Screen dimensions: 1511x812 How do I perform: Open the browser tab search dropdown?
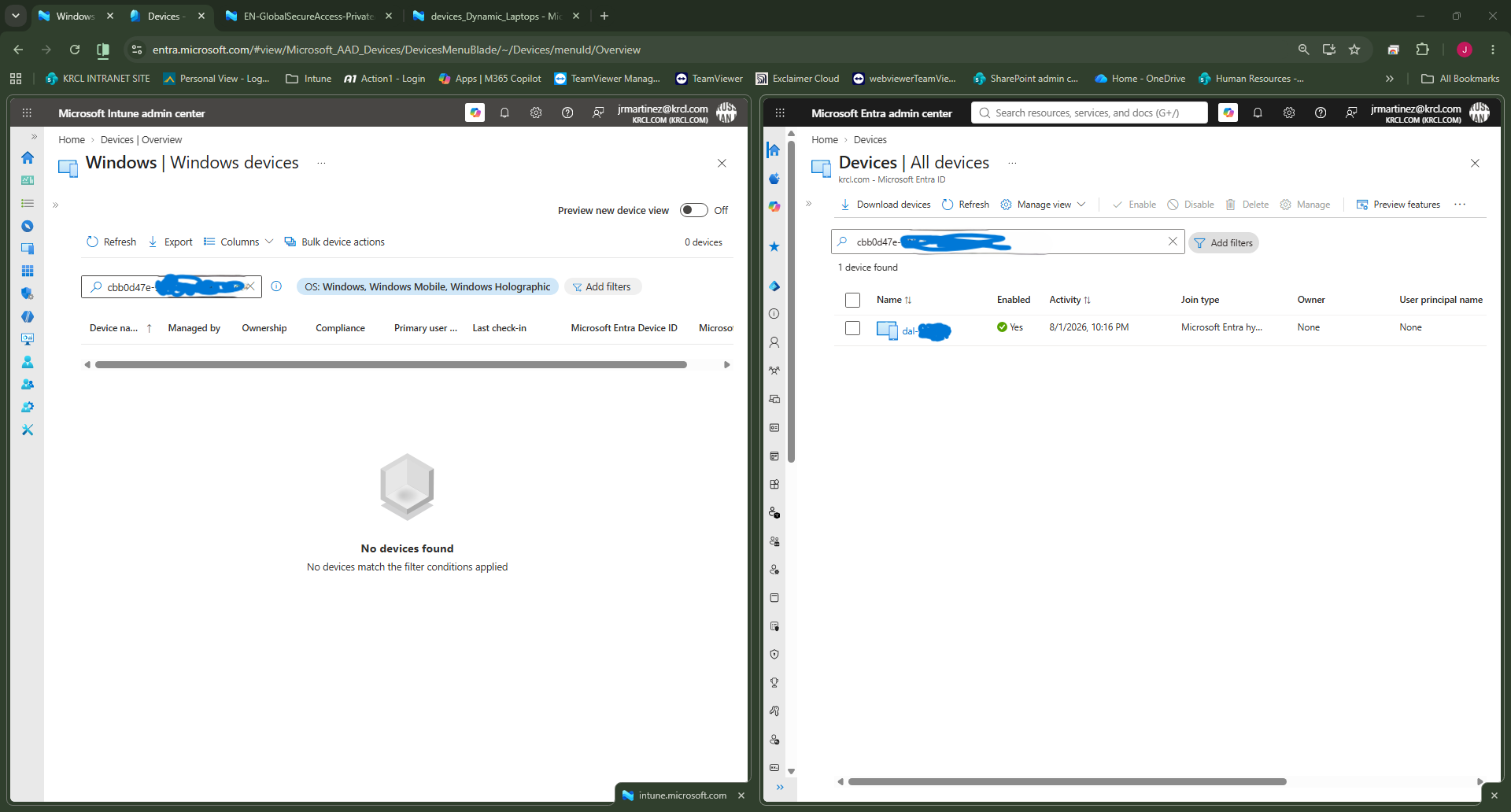[16, 16]
